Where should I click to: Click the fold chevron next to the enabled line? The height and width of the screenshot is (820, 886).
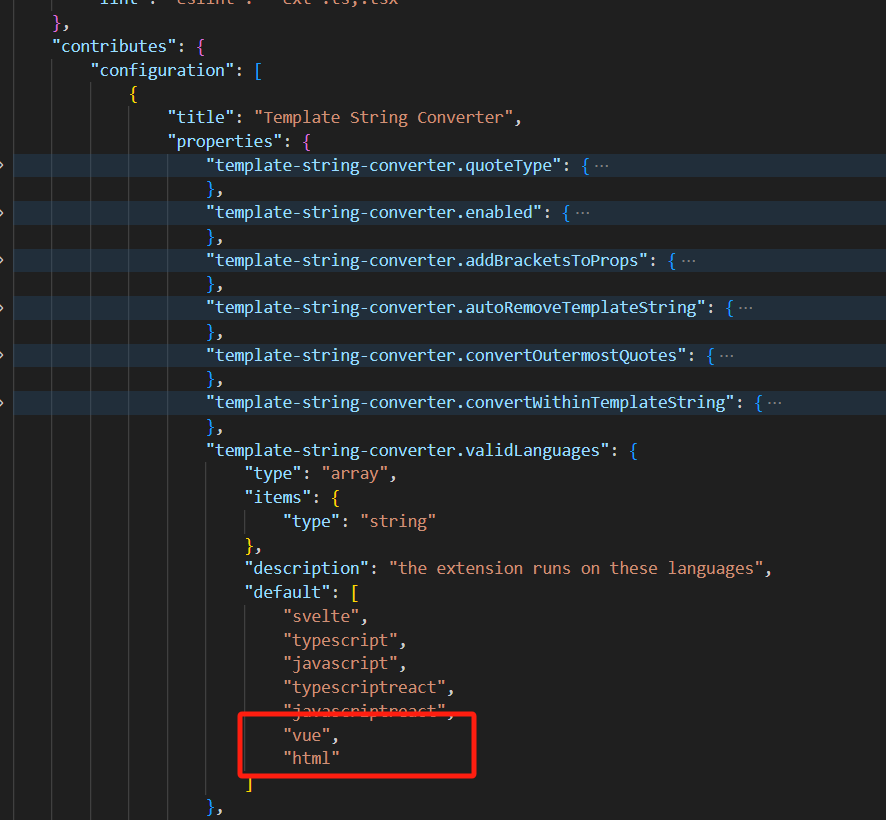click(4, 212)
